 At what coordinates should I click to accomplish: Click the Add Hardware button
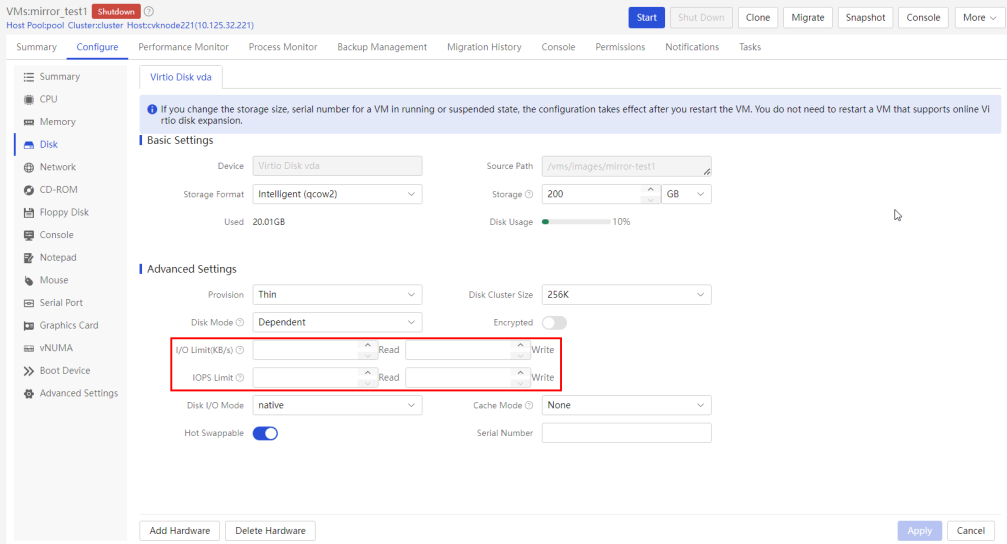coord(180,531)
